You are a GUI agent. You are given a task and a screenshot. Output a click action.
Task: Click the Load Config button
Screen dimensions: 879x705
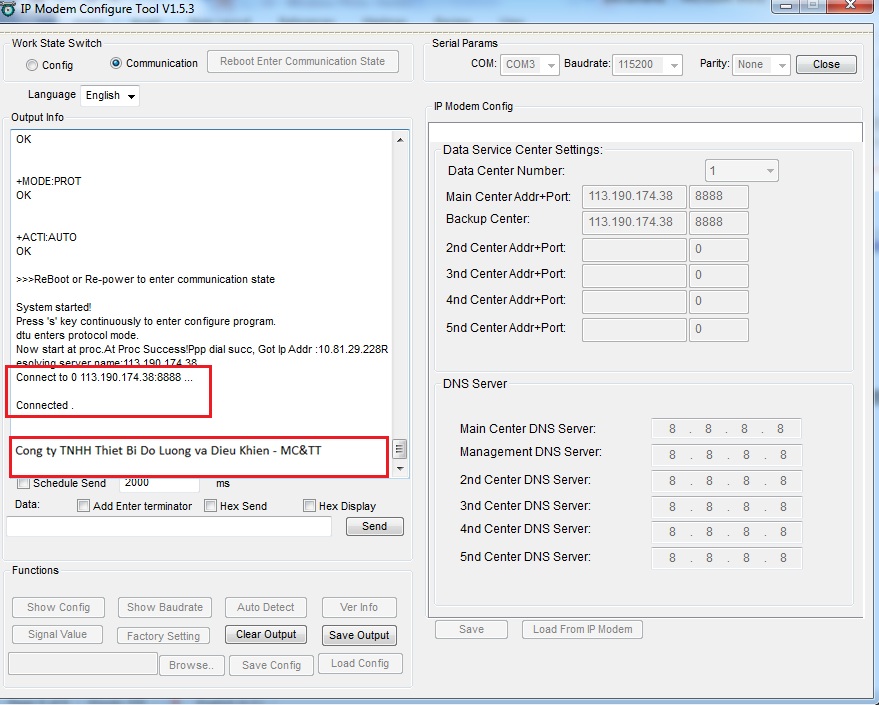click(360, 664)
